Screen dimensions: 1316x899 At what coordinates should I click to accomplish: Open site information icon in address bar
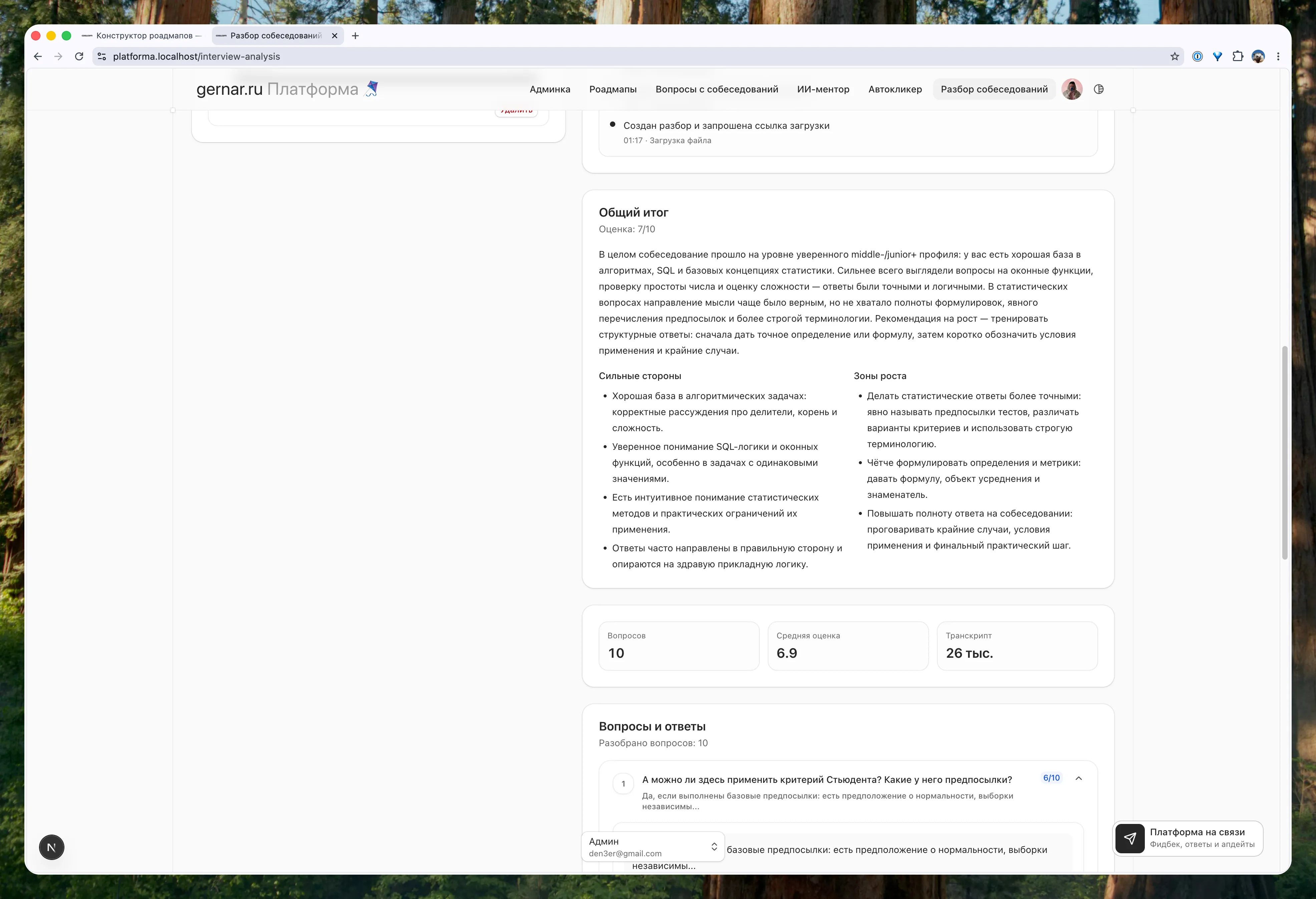tap(102, 57)
